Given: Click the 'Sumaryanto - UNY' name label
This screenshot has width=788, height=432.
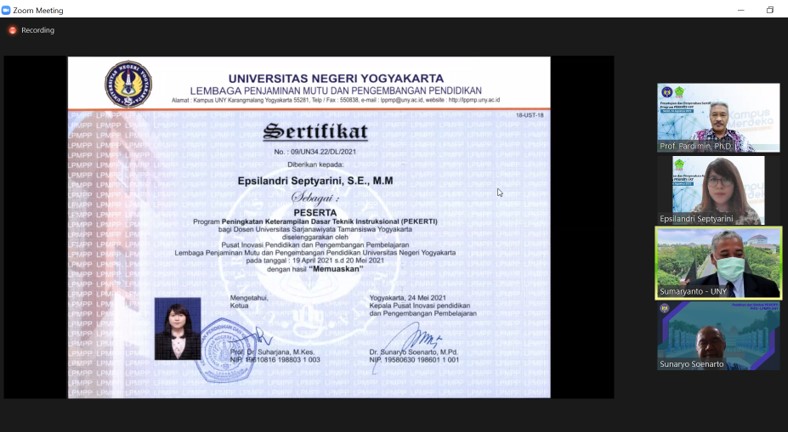Looking at the screenshot, I should click(x=693, y=291).
